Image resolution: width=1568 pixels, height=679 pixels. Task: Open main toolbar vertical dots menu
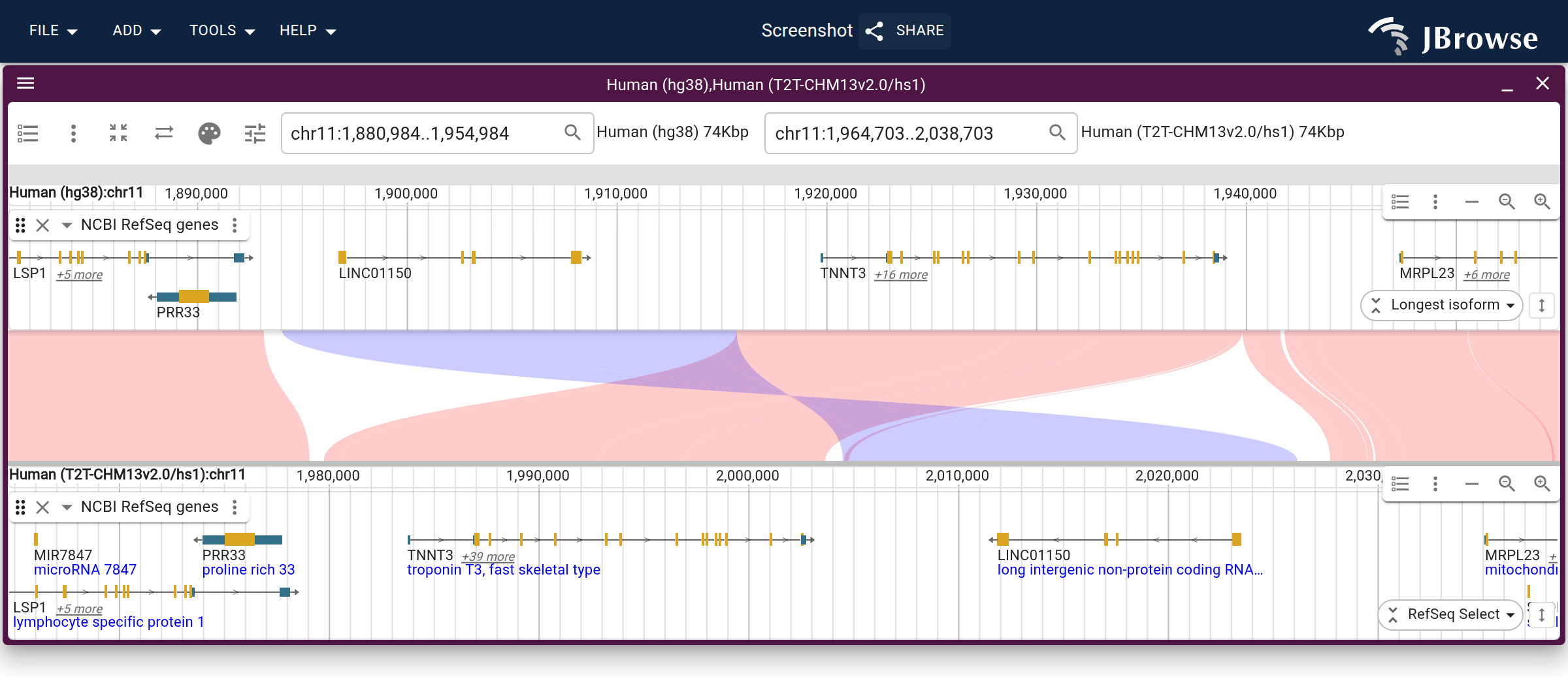pyautogui.click(x=73, y=133)
